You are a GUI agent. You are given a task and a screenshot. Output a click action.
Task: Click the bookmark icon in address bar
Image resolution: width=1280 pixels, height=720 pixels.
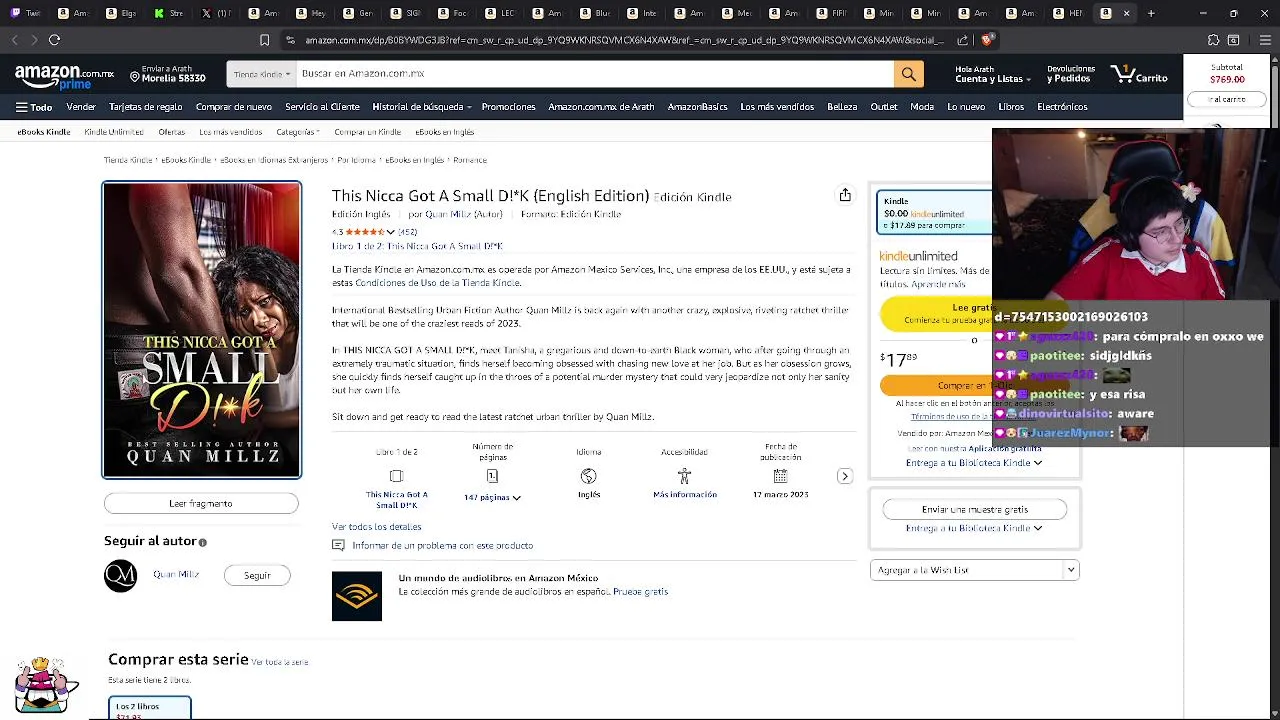point(264,40)
